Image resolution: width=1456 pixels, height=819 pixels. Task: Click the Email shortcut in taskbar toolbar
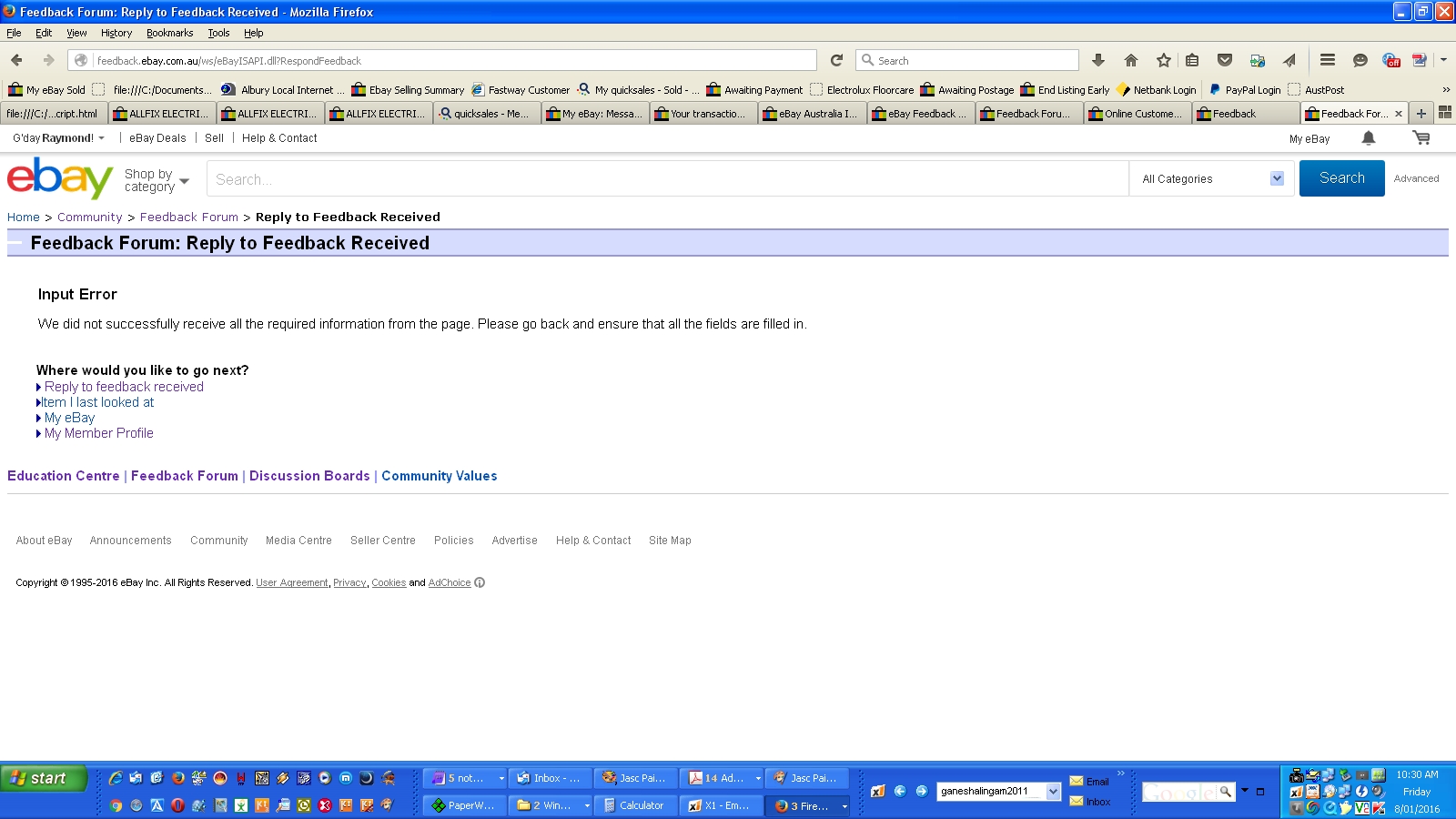click(1089, 782)
